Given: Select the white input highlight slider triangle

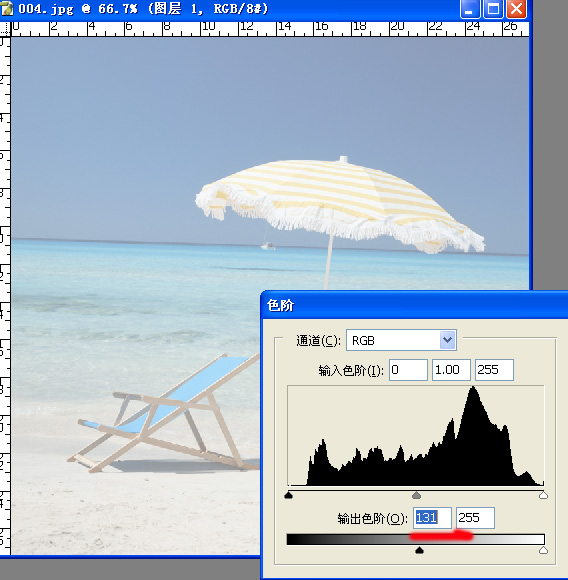Looking at the screenshot, I should (x=543, y=495).
